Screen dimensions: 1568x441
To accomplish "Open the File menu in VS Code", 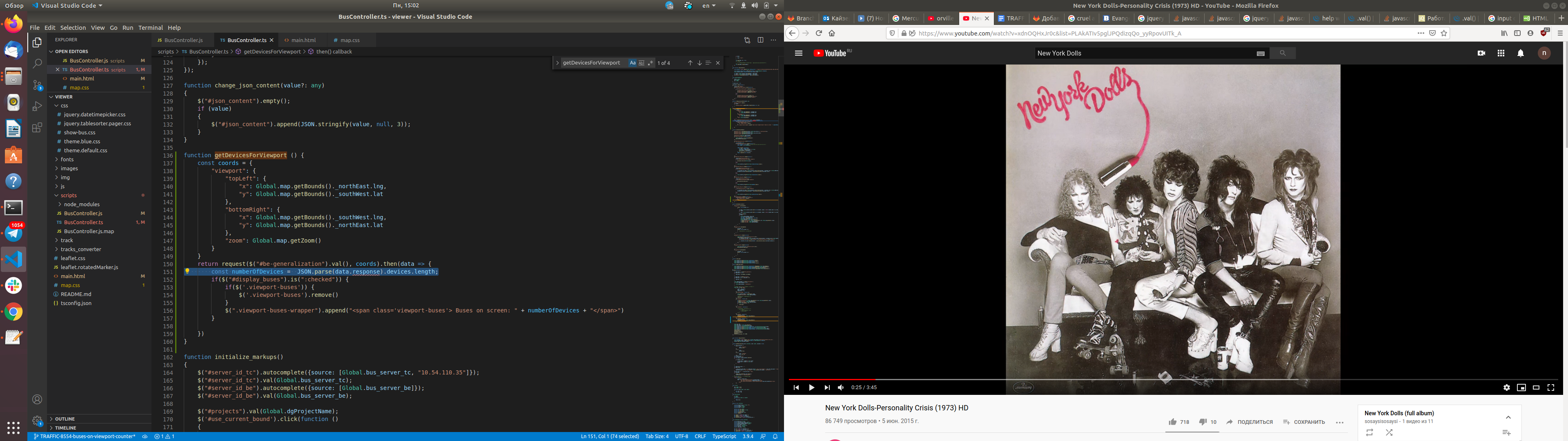I will (35, 27).
